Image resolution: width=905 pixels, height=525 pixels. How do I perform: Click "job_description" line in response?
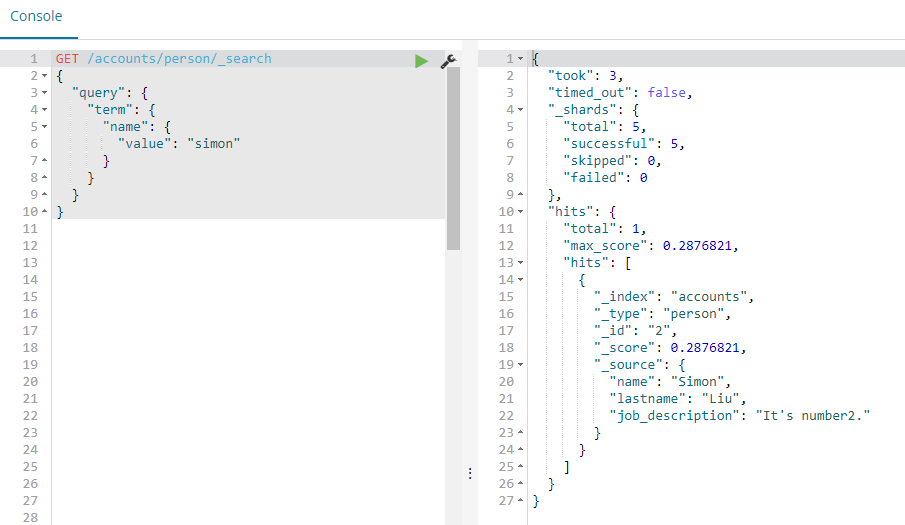739,416
